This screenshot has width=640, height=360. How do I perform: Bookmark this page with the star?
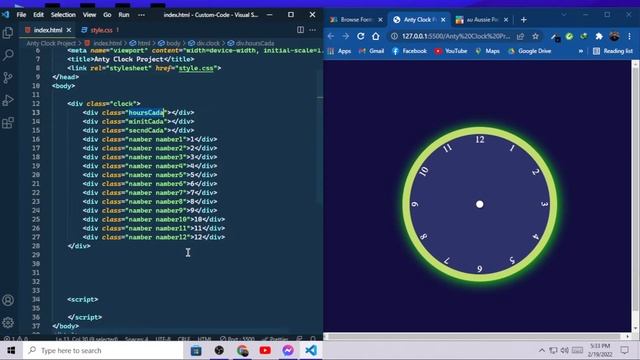[536, 36]
